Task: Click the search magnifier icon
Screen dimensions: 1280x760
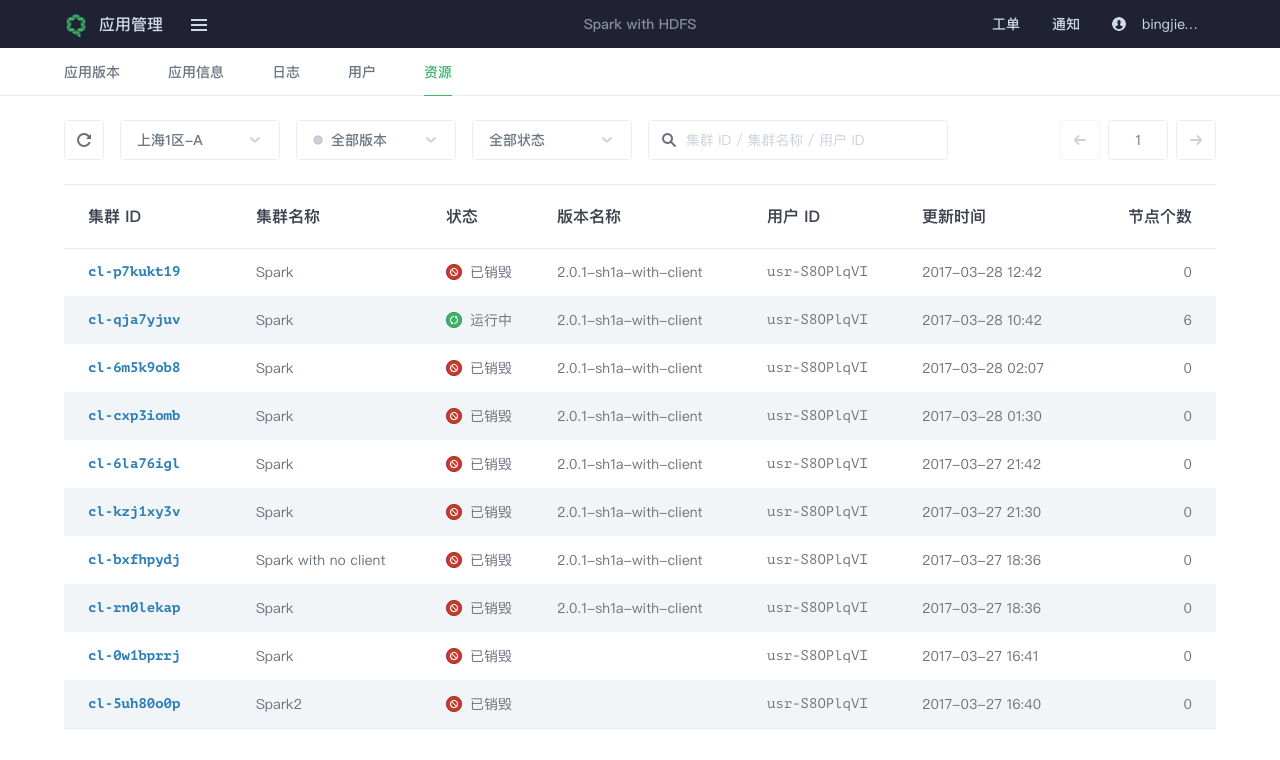Action: pos(669,140)
